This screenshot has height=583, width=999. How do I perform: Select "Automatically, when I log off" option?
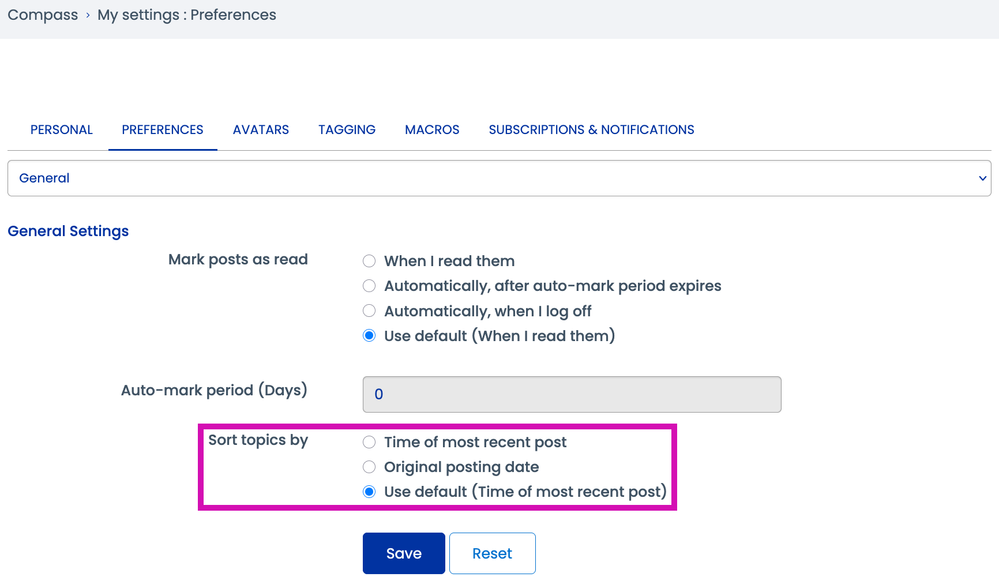[x=369, y=311]
